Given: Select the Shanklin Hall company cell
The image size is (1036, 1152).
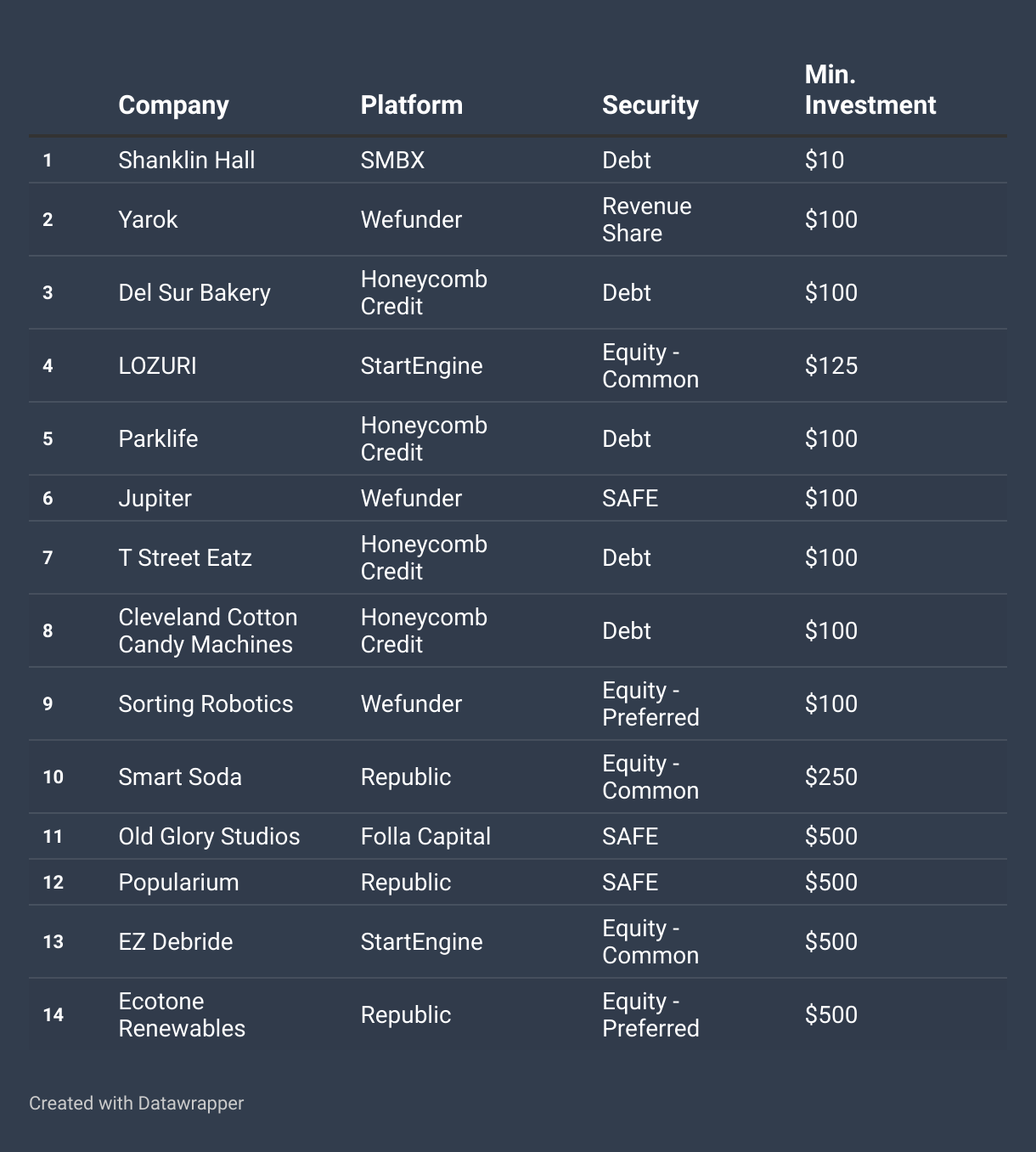Looking at the screenshot, I should (x=186, y=160).
